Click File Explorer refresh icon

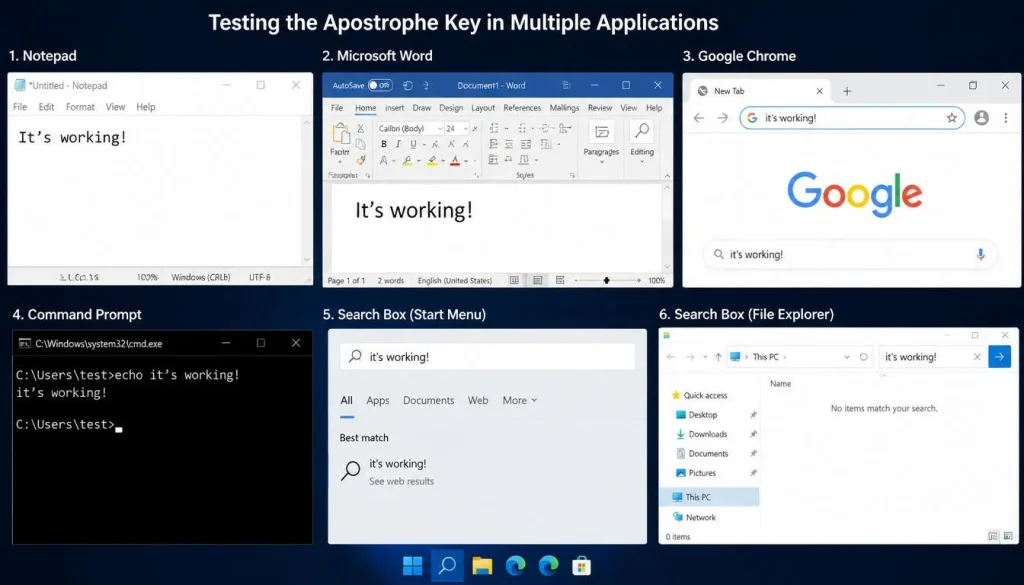coord(863,357)
